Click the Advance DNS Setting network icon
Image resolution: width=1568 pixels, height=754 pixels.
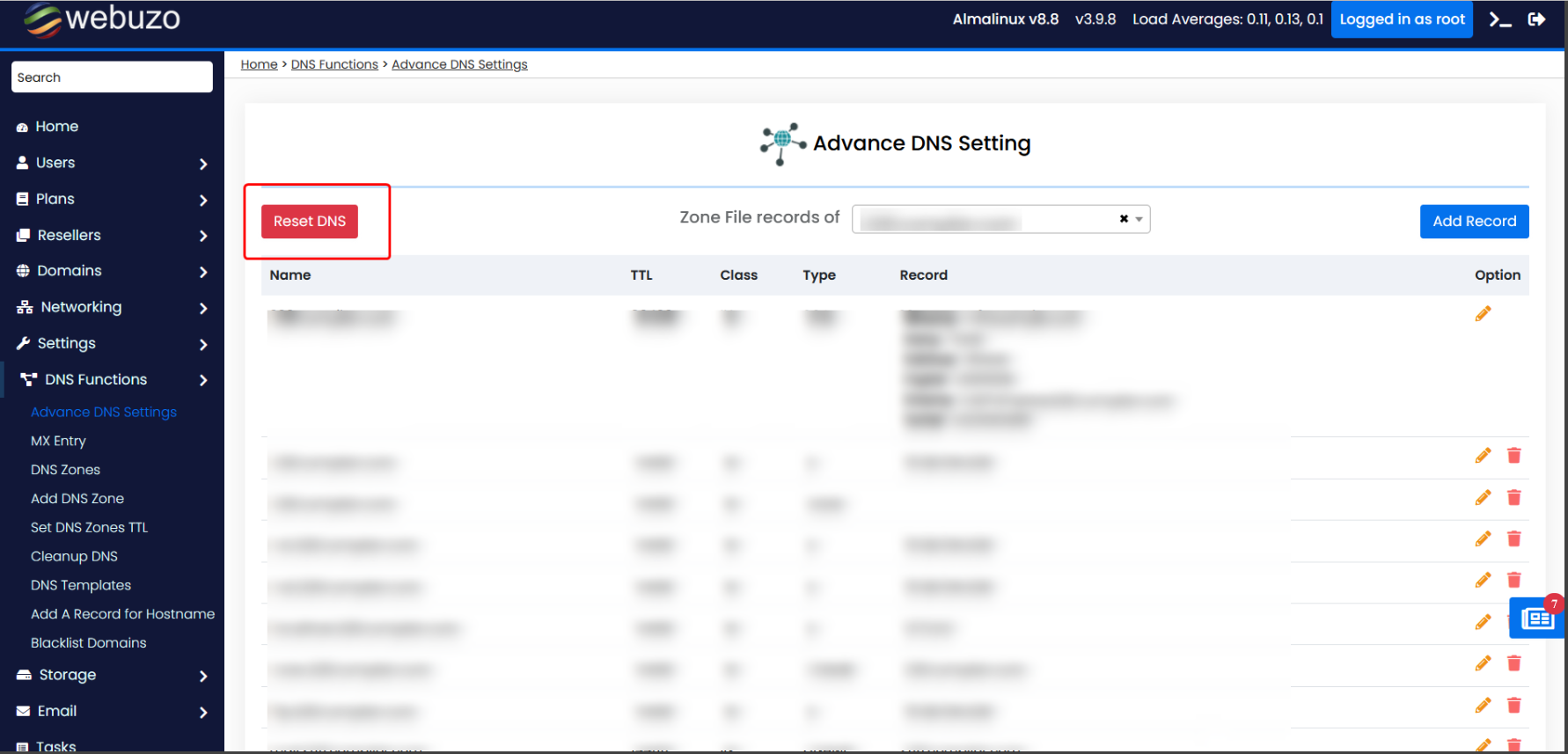782,143
